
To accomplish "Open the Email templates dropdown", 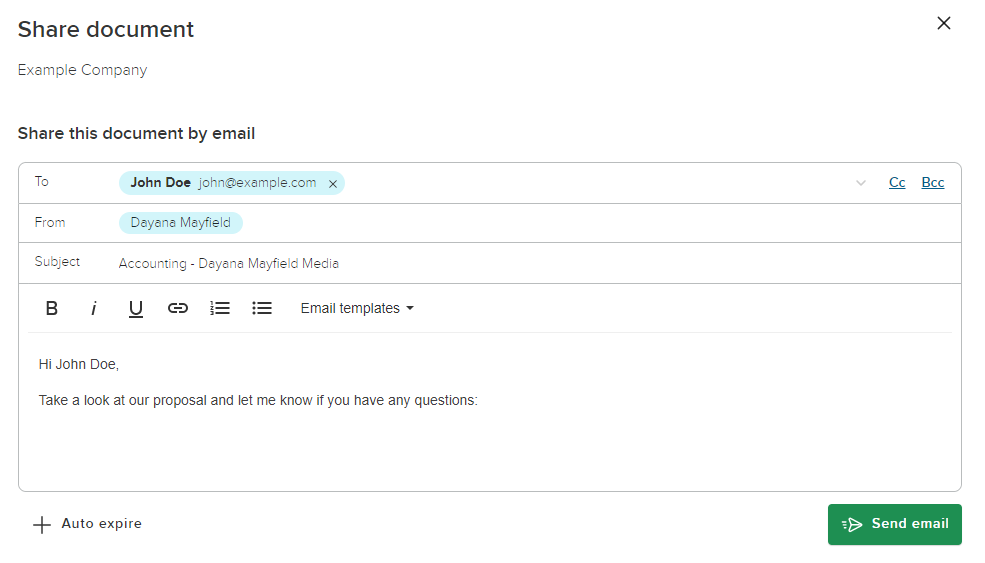I will click(357, 309).
